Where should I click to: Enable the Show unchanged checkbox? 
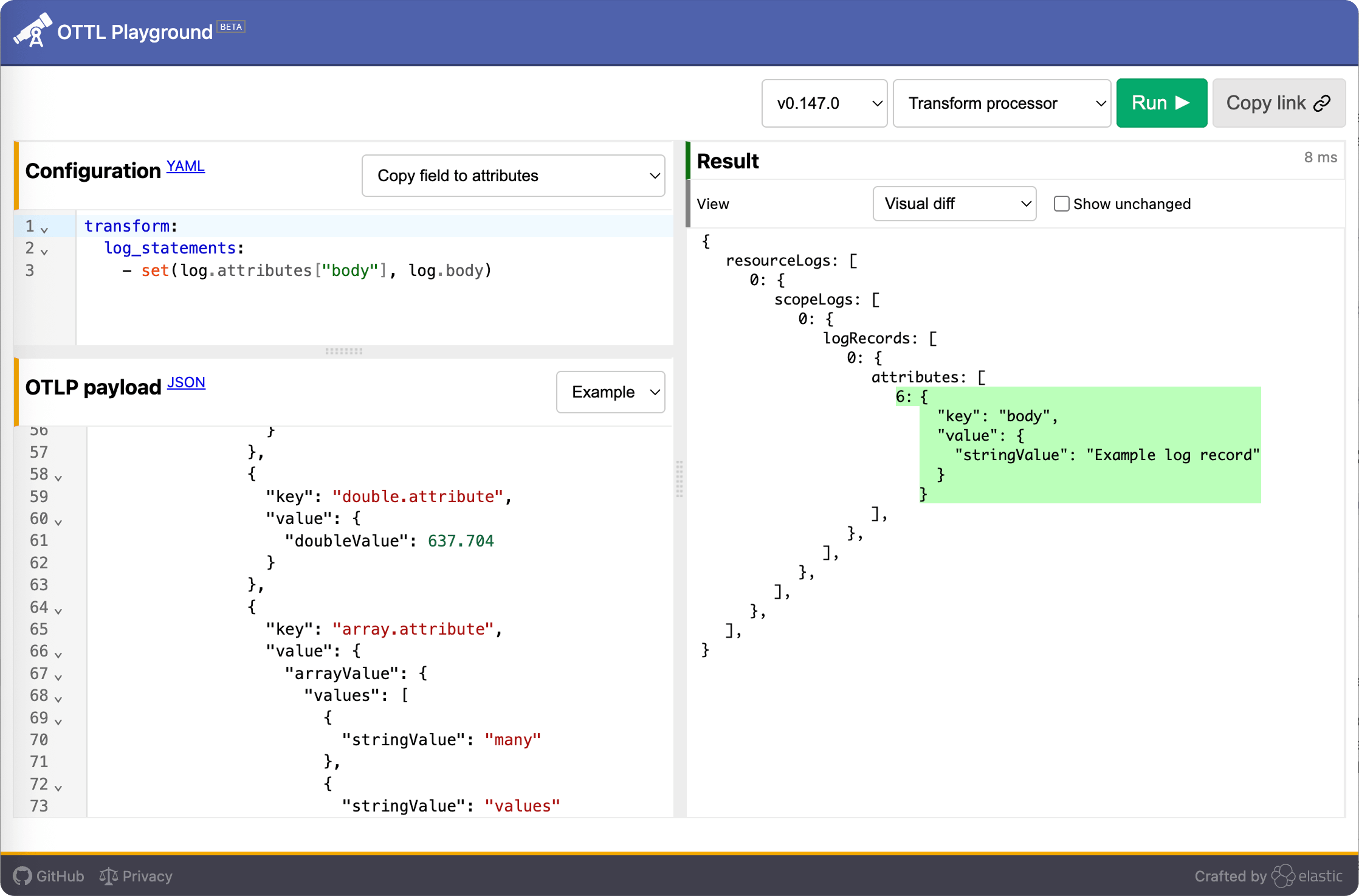pyautogui.click(x=1061, y=203)
